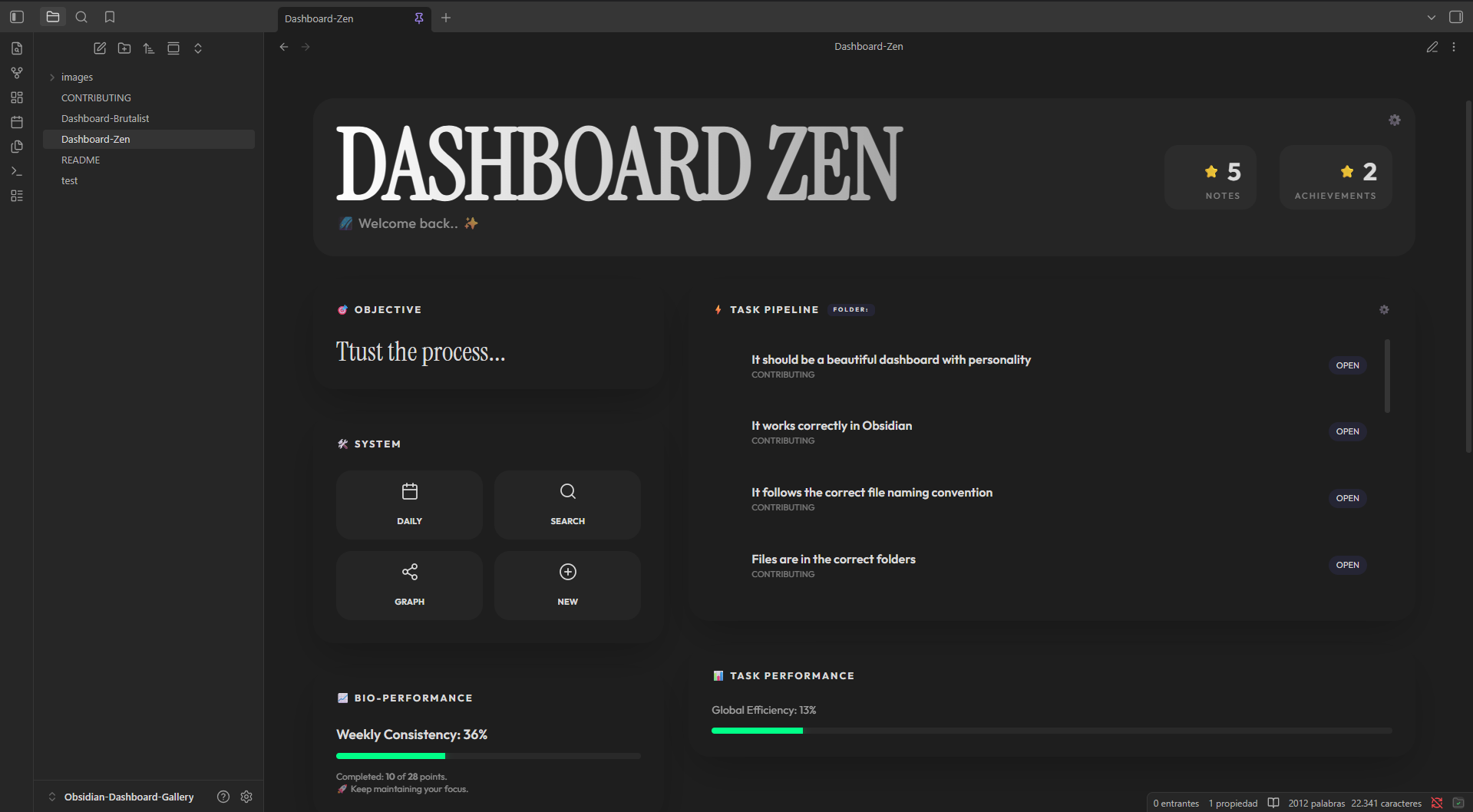Open the CONTRIBUTING note
The image size is (1473, 812).
pyautogui.click(x=149, y=97)
